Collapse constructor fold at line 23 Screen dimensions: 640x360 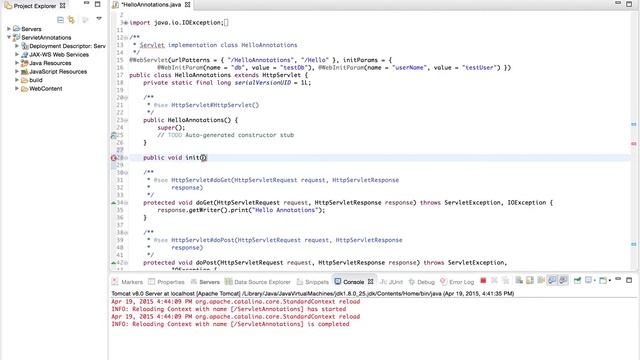coord(126,120)
